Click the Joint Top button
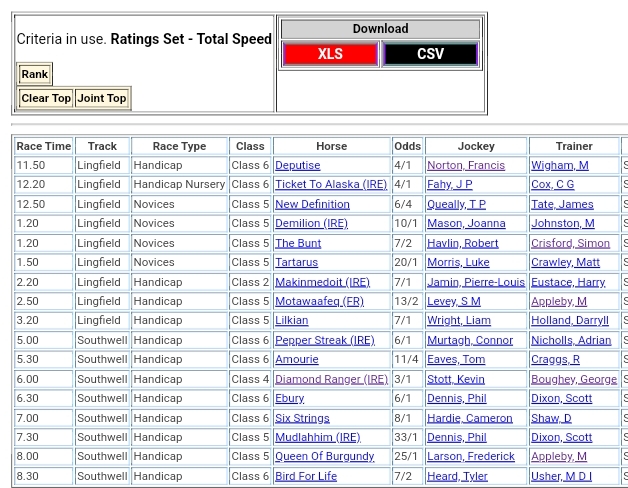The image size is (628, 488). (x=102, y=98)
